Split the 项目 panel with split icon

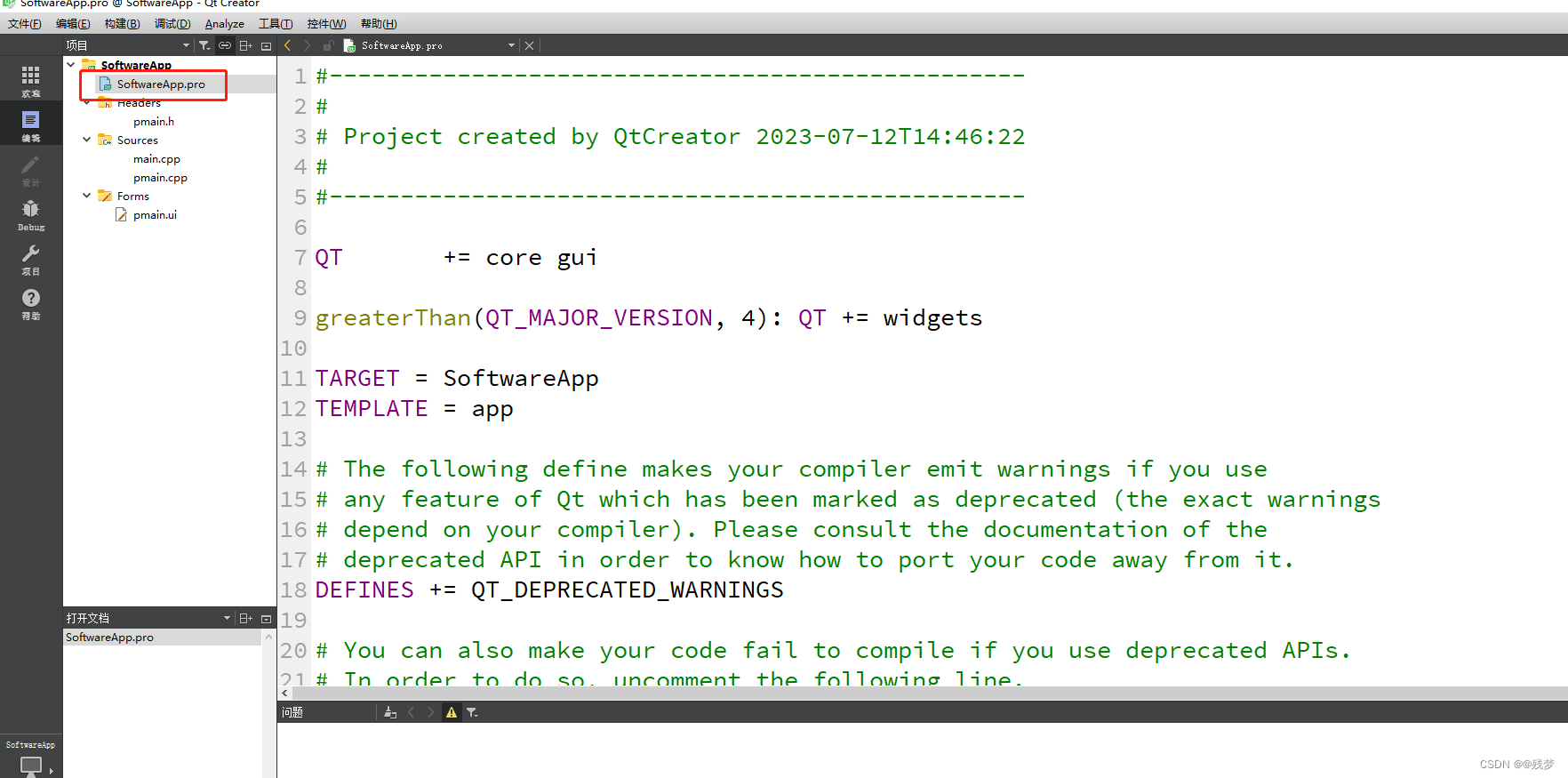point(246,45)
